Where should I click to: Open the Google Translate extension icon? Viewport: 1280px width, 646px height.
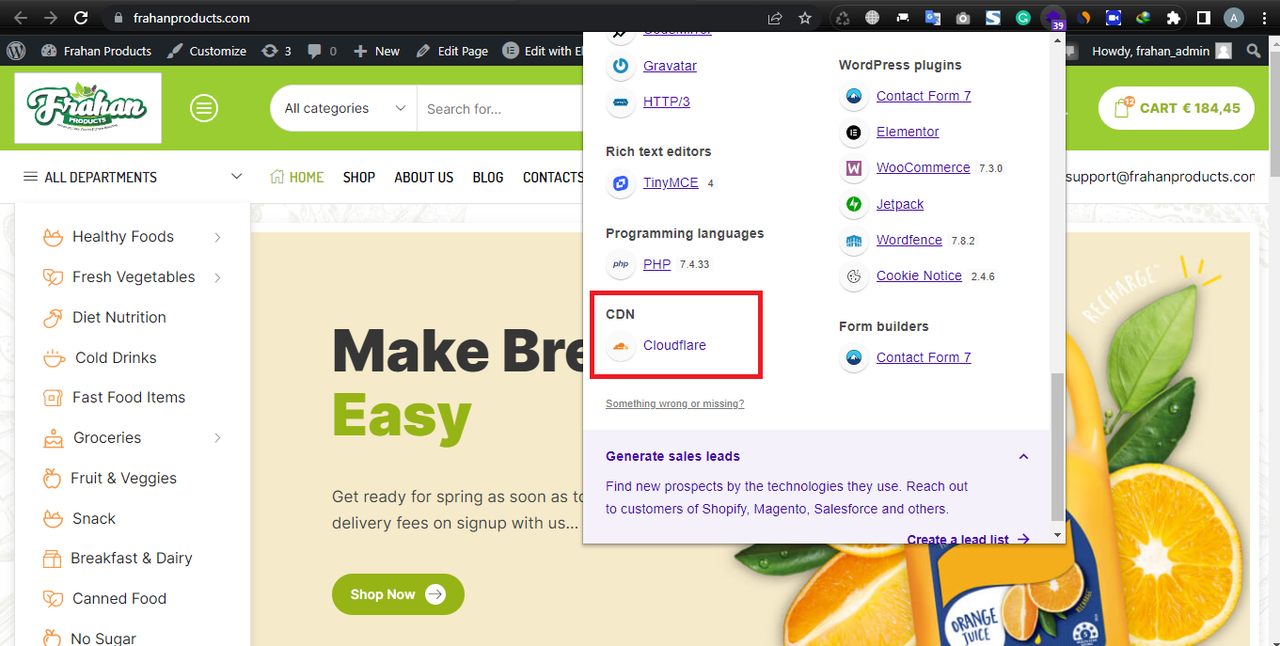pyautogui.click(x=933, y=18)
